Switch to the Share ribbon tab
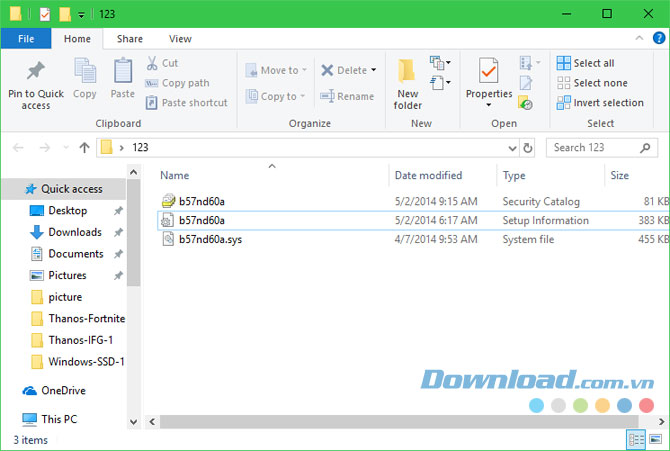 pyautogui.click(x=130, y=38)
